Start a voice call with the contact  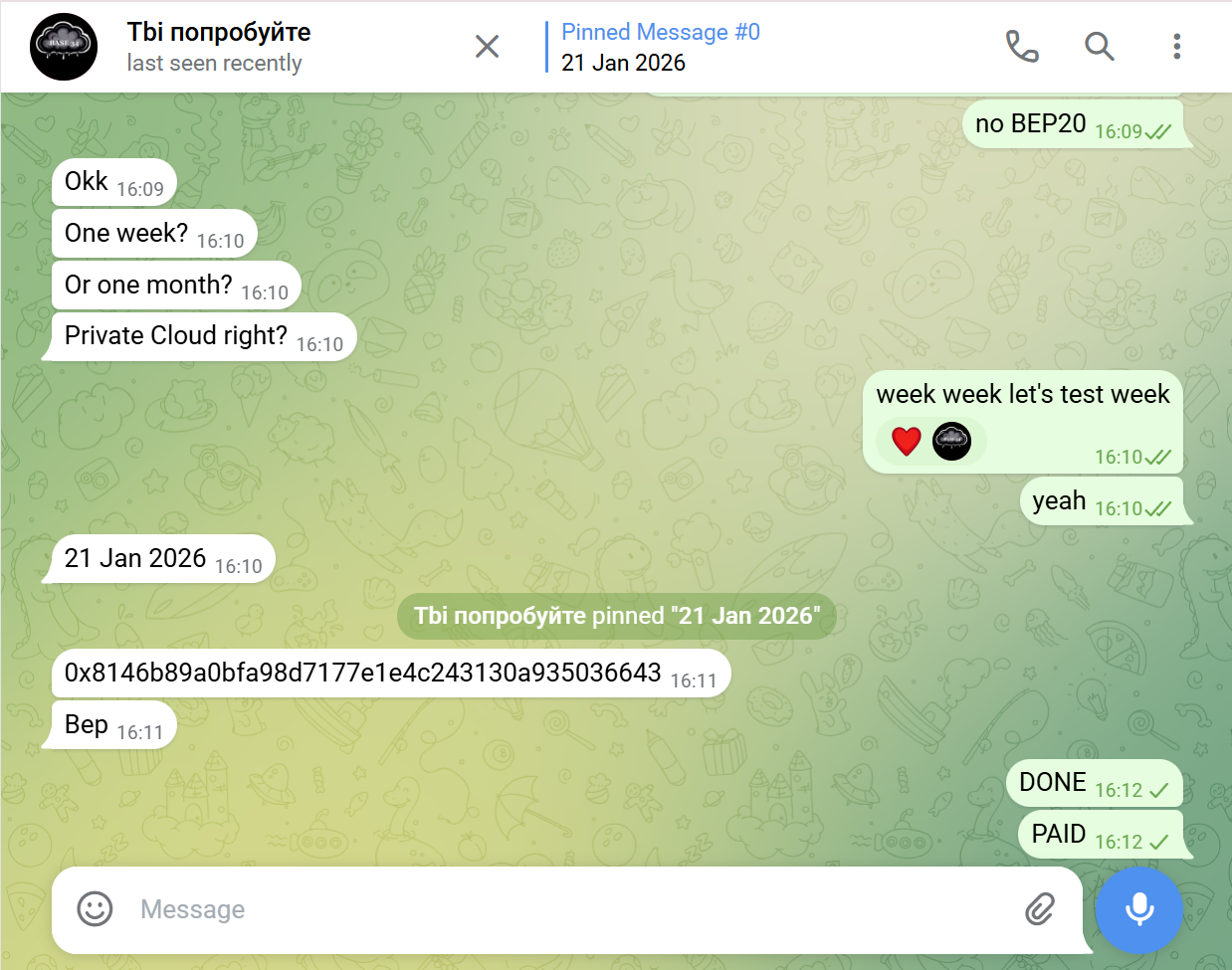pos(1022,46)
